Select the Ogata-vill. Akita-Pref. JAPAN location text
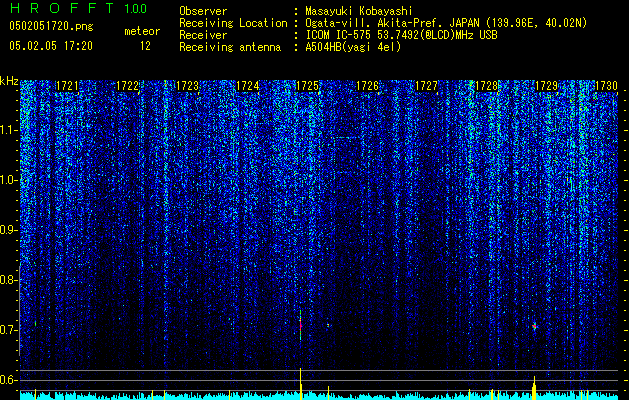The width and height of the screenshot is (629, 400). pyautogui.click(x=446, y=23)
